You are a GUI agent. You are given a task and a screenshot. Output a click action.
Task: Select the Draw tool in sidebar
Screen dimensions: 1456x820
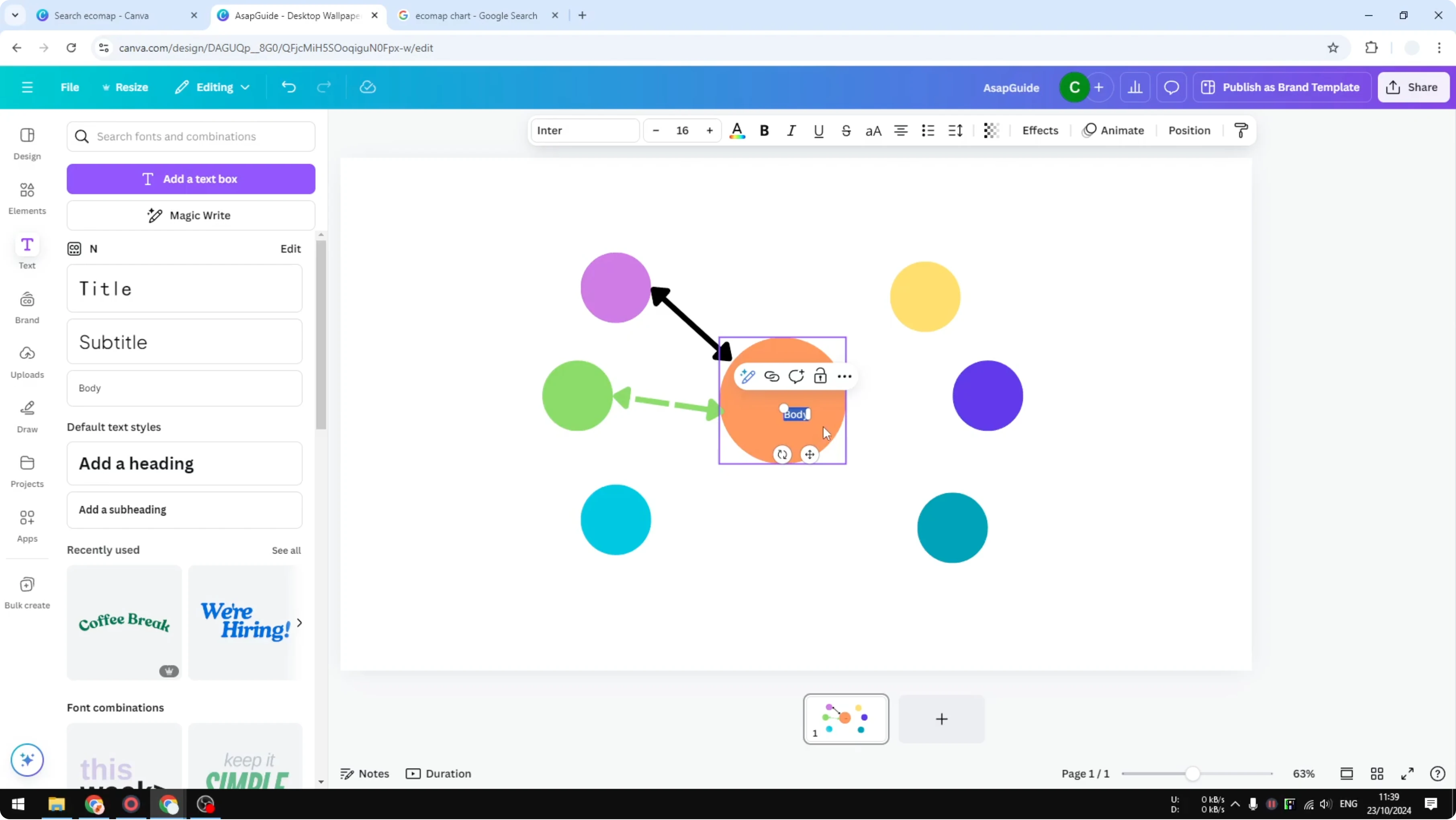27,417
